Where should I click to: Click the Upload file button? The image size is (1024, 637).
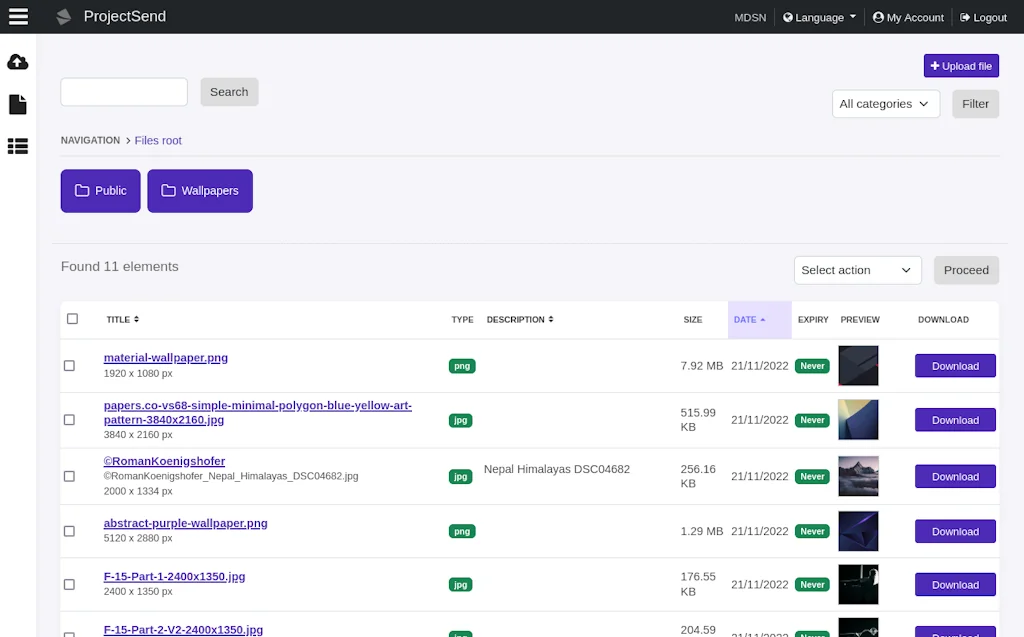click(961, 65)
